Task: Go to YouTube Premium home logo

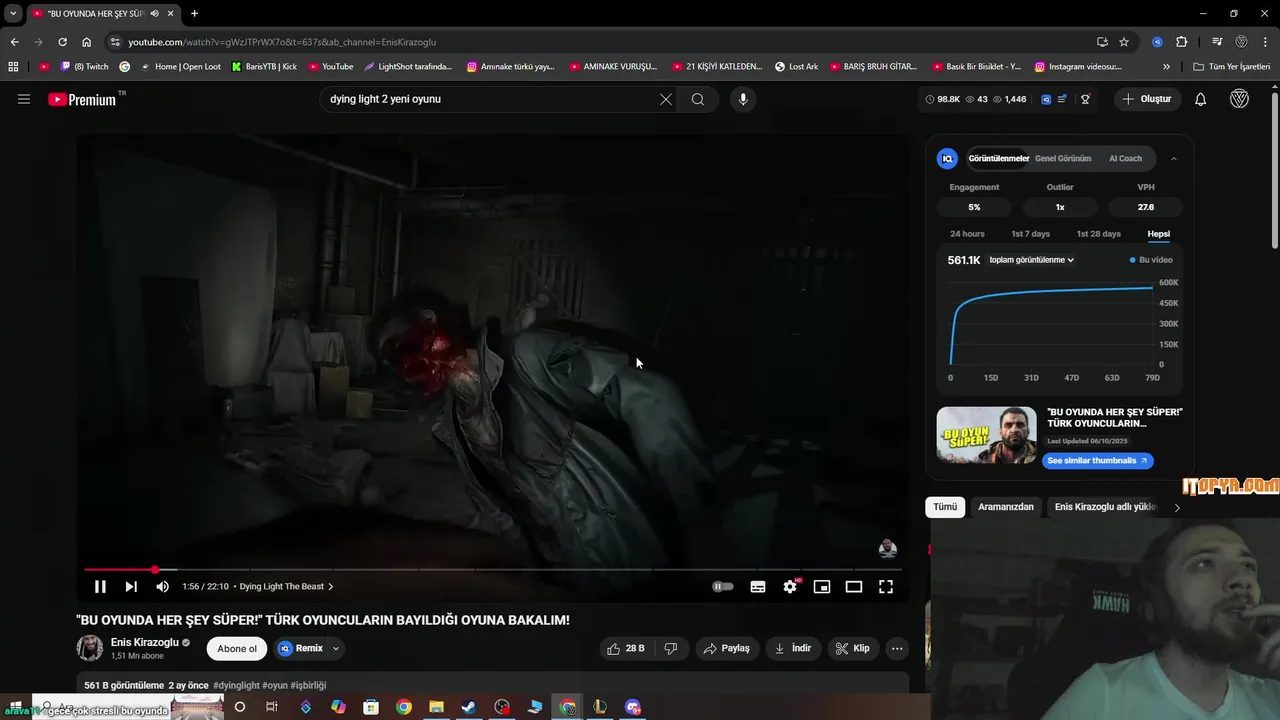Action: [x=83, y=99]
